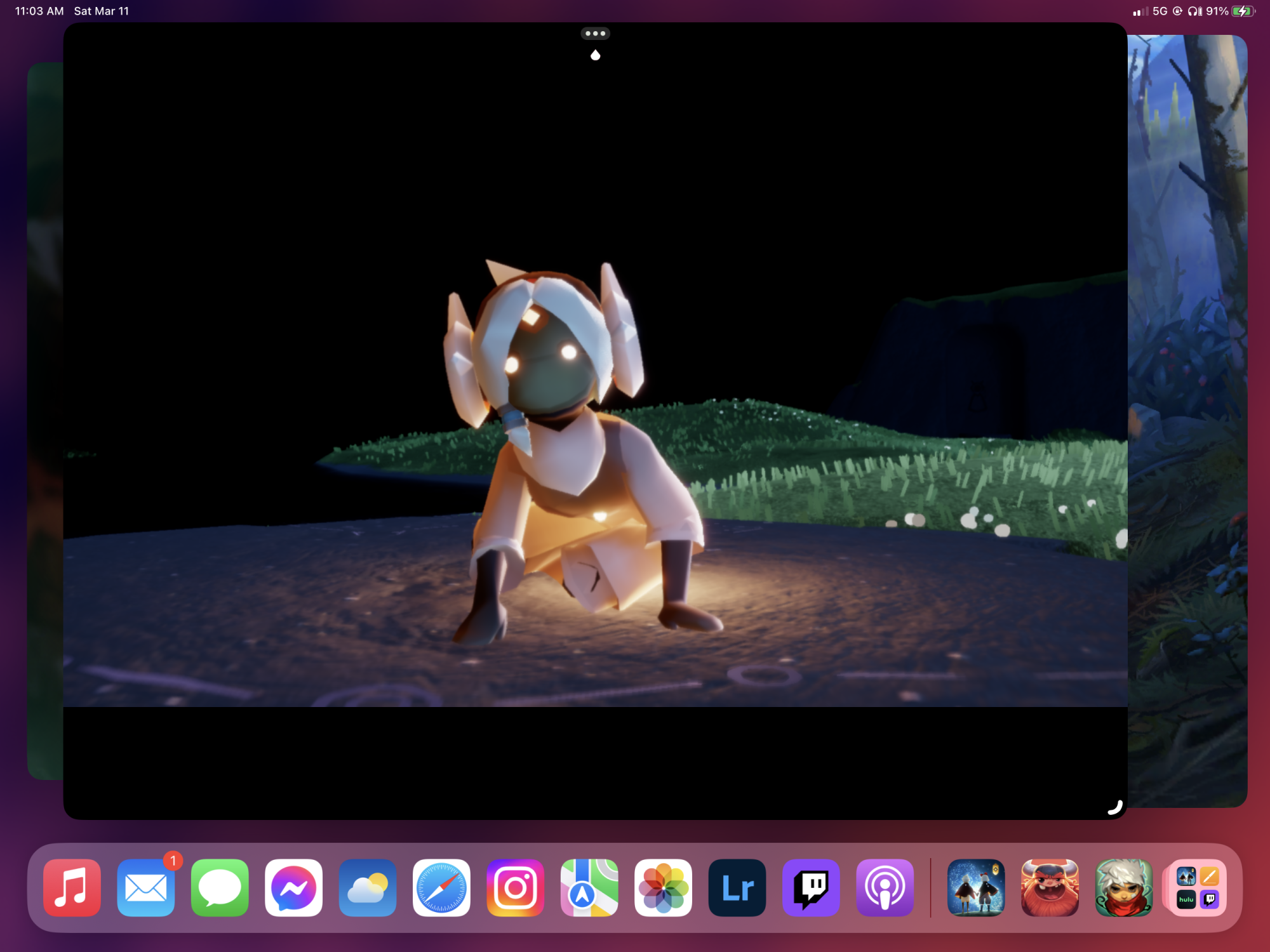
Task: Launch the Photos app
Action: (663, 887)
